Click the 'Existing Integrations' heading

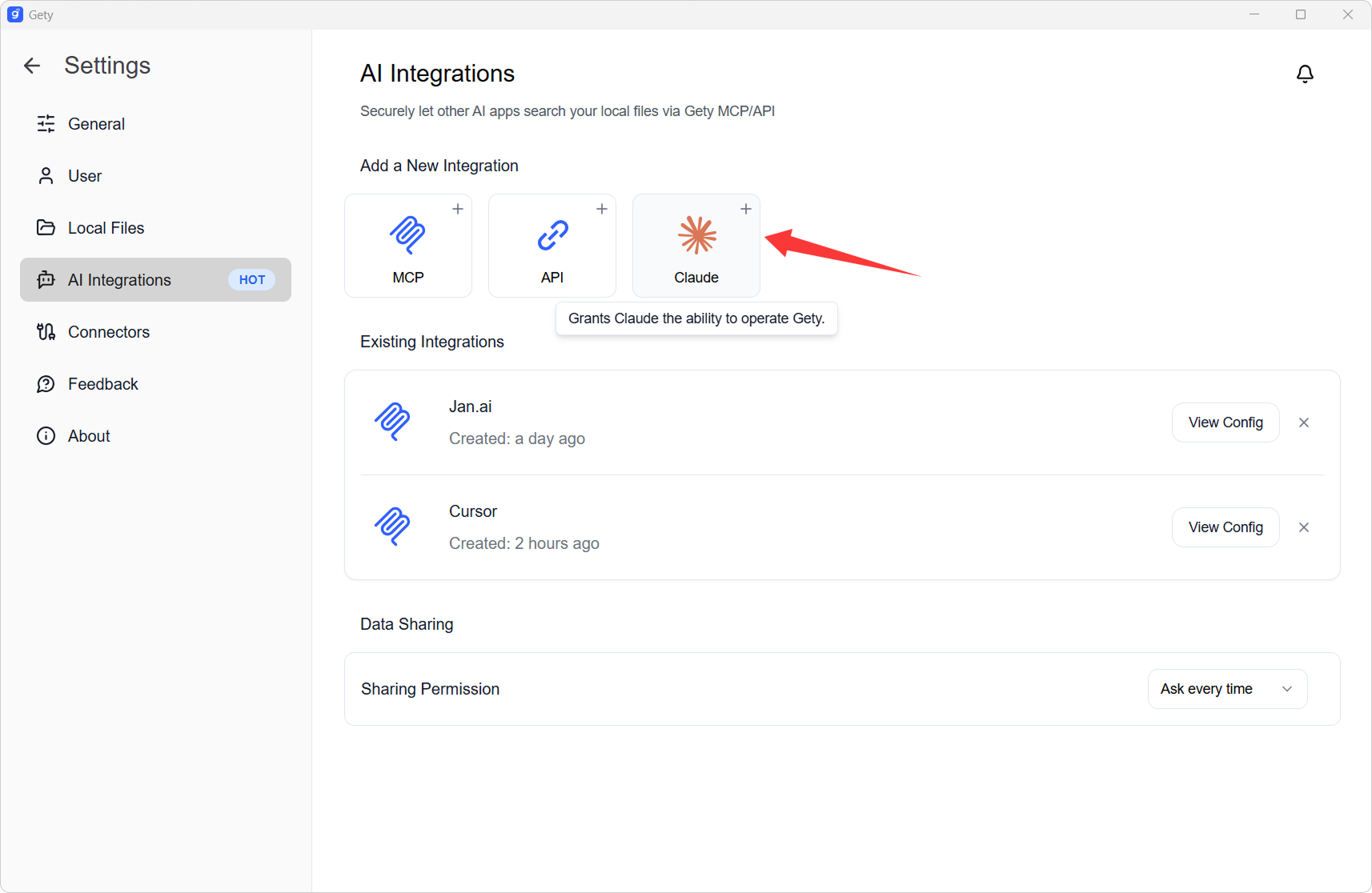point(432,342)
